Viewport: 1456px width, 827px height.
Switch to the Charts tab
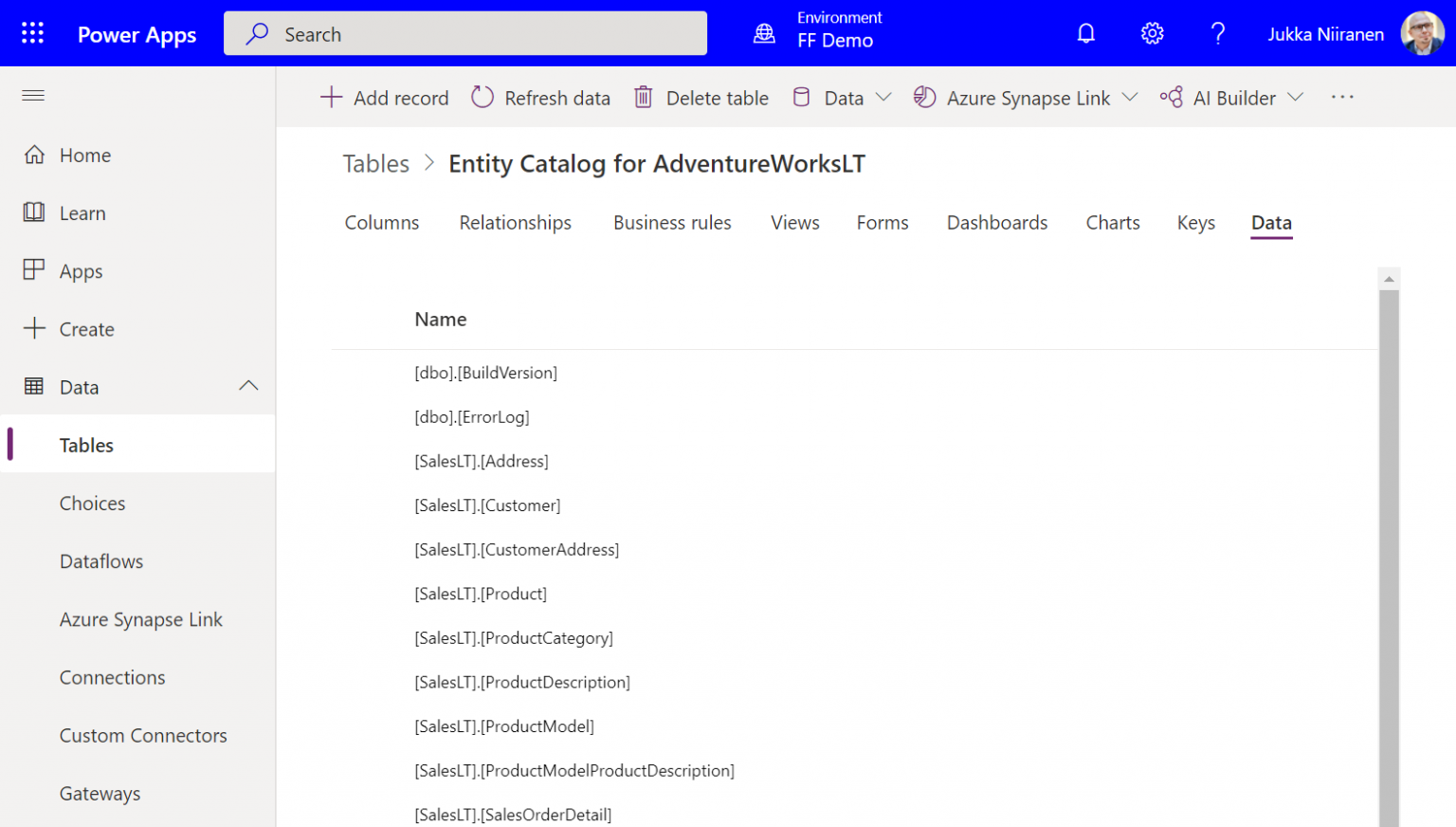(x=1113, y=223)
